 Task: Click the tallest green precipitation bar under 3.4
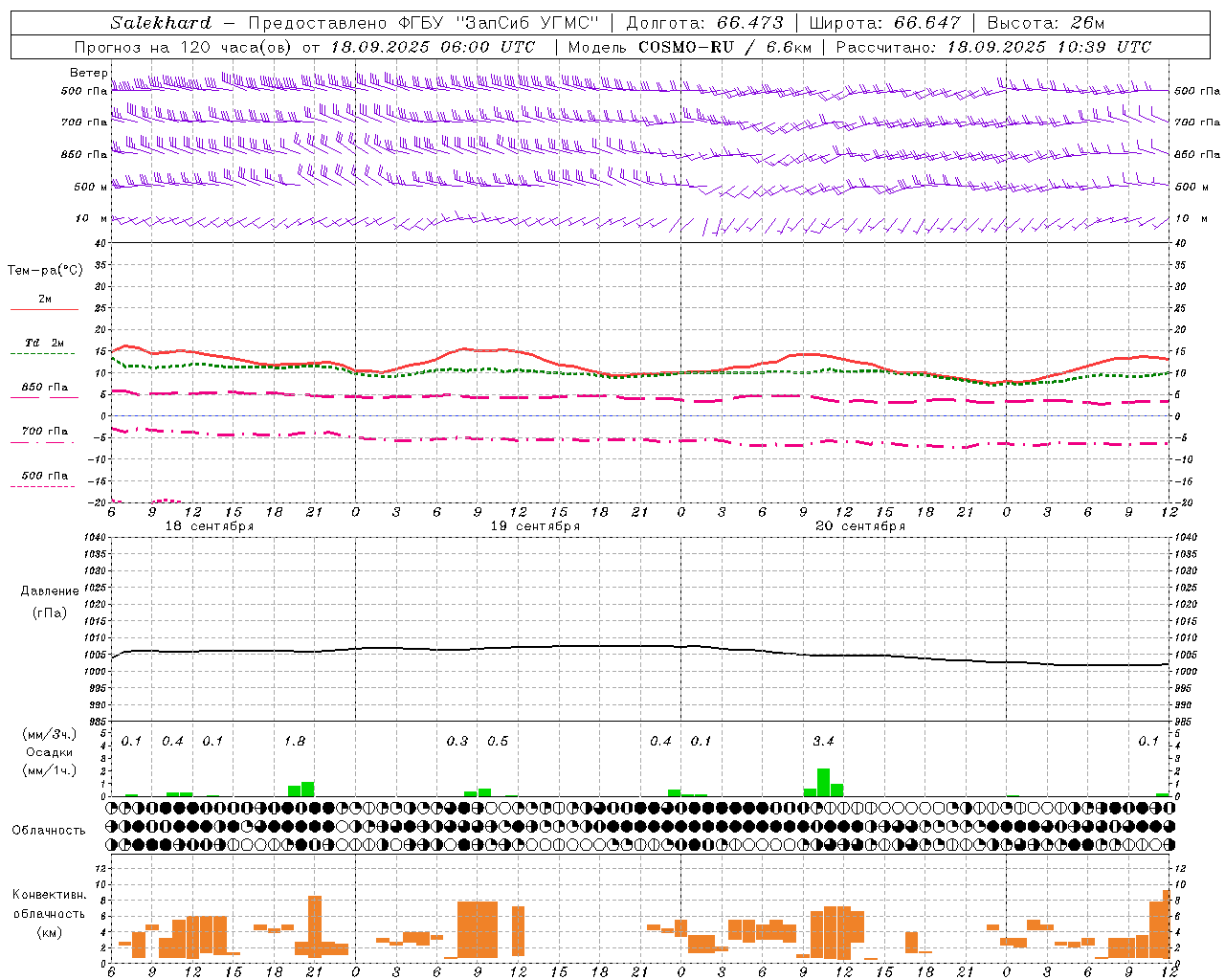[823, 782]
